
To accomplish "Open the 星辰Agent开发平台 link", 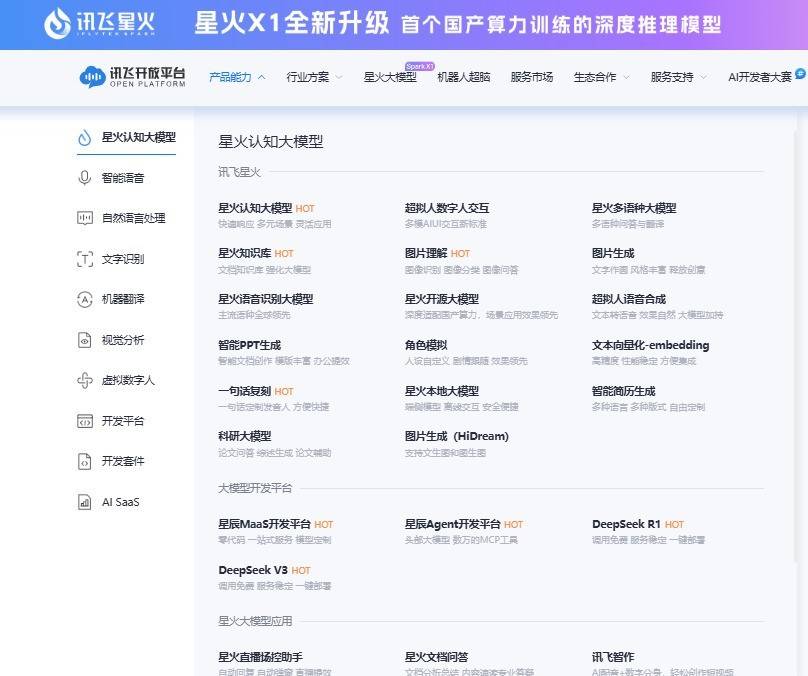I will point(452,525).
